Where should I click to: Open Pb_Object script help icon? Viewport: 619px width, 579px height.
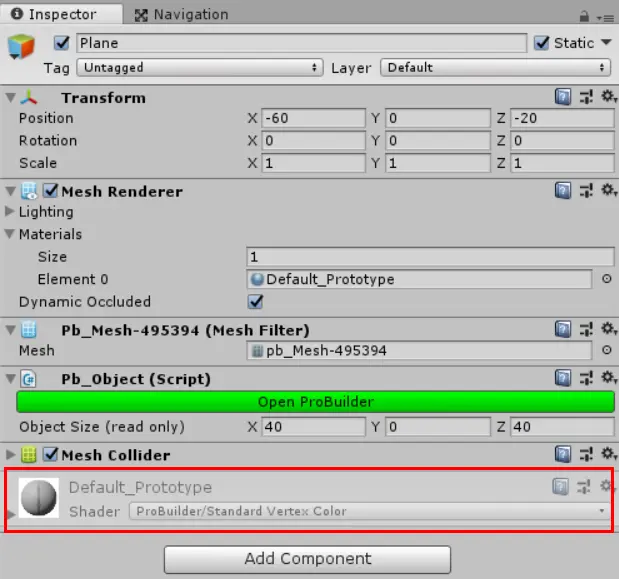(x=563, y=378)
